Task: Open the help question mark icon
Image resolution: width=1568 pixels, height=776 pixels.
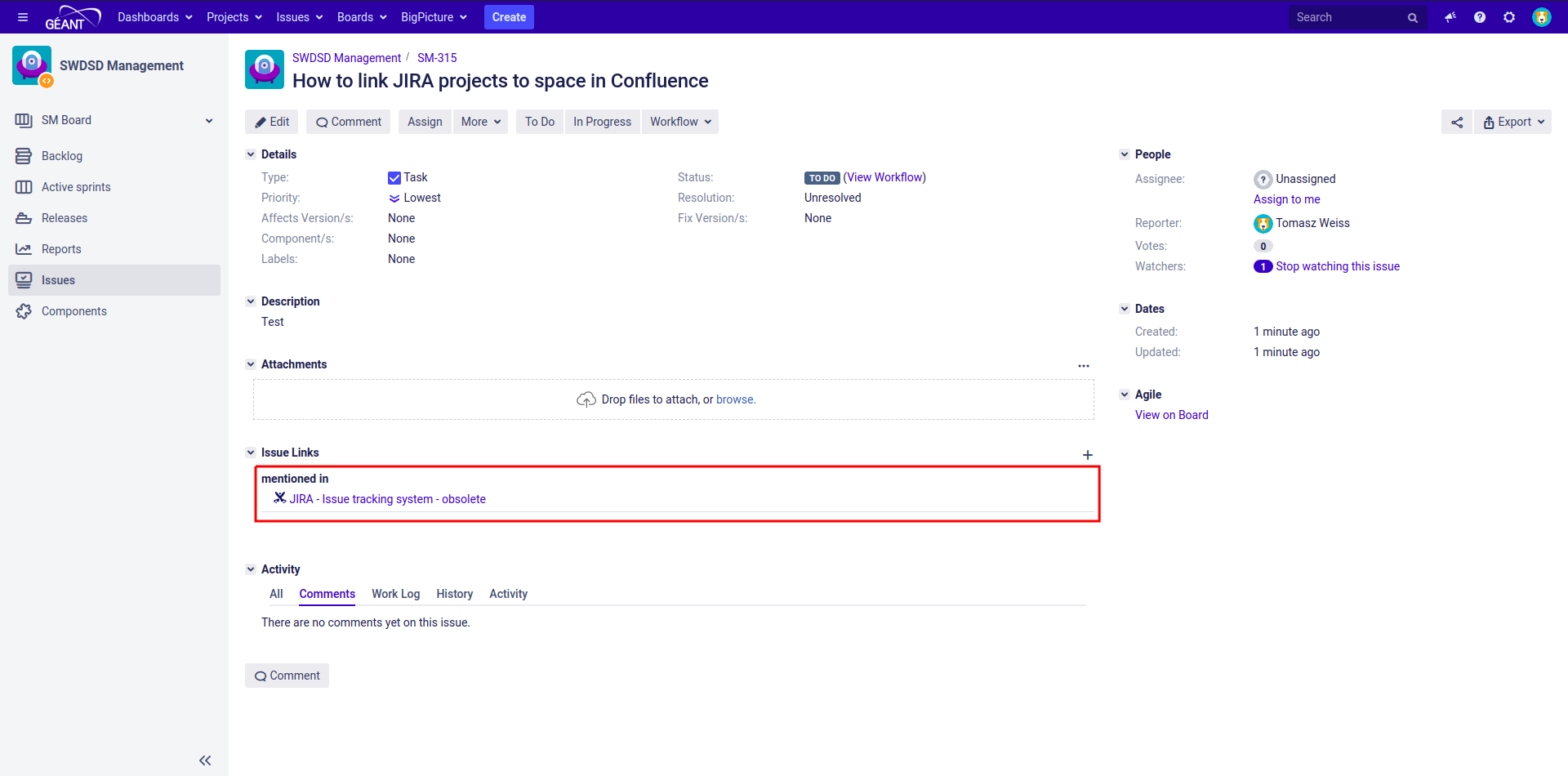Action: tap(1480, 17)
